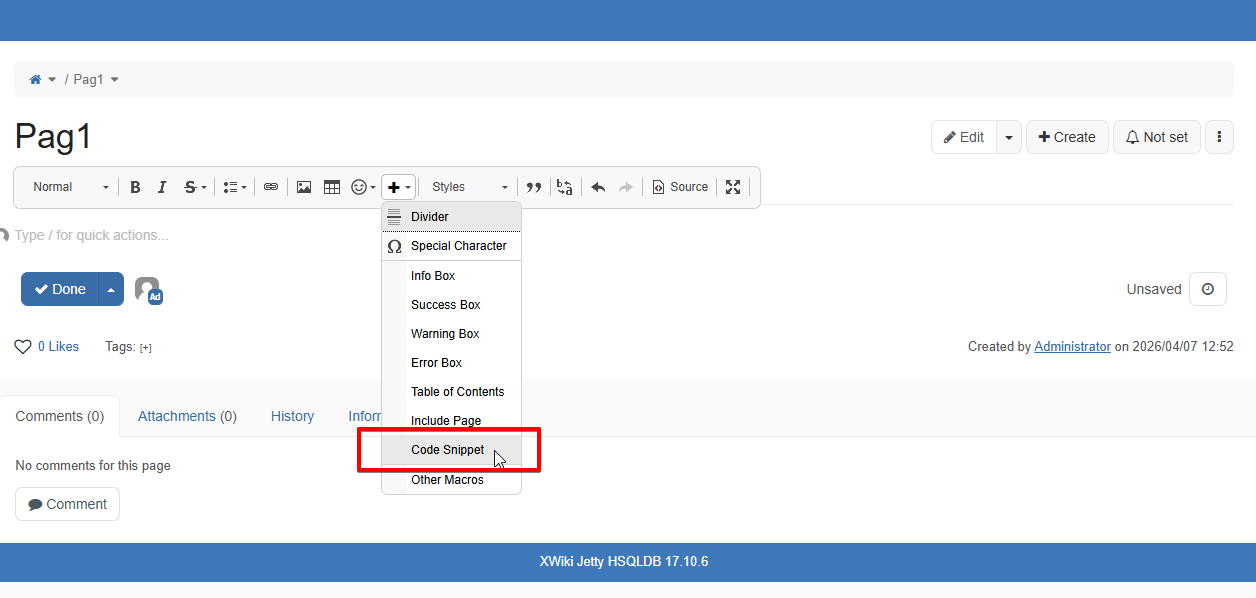Open the Normal paragraph format dropdown
Viewport: 1256px width, 598px height.
tap(70, 187)
